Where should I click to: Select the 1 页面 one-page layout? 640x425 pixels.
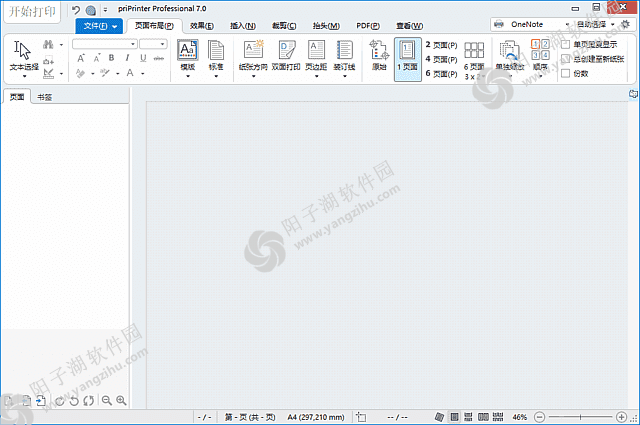tap(407, 59)
